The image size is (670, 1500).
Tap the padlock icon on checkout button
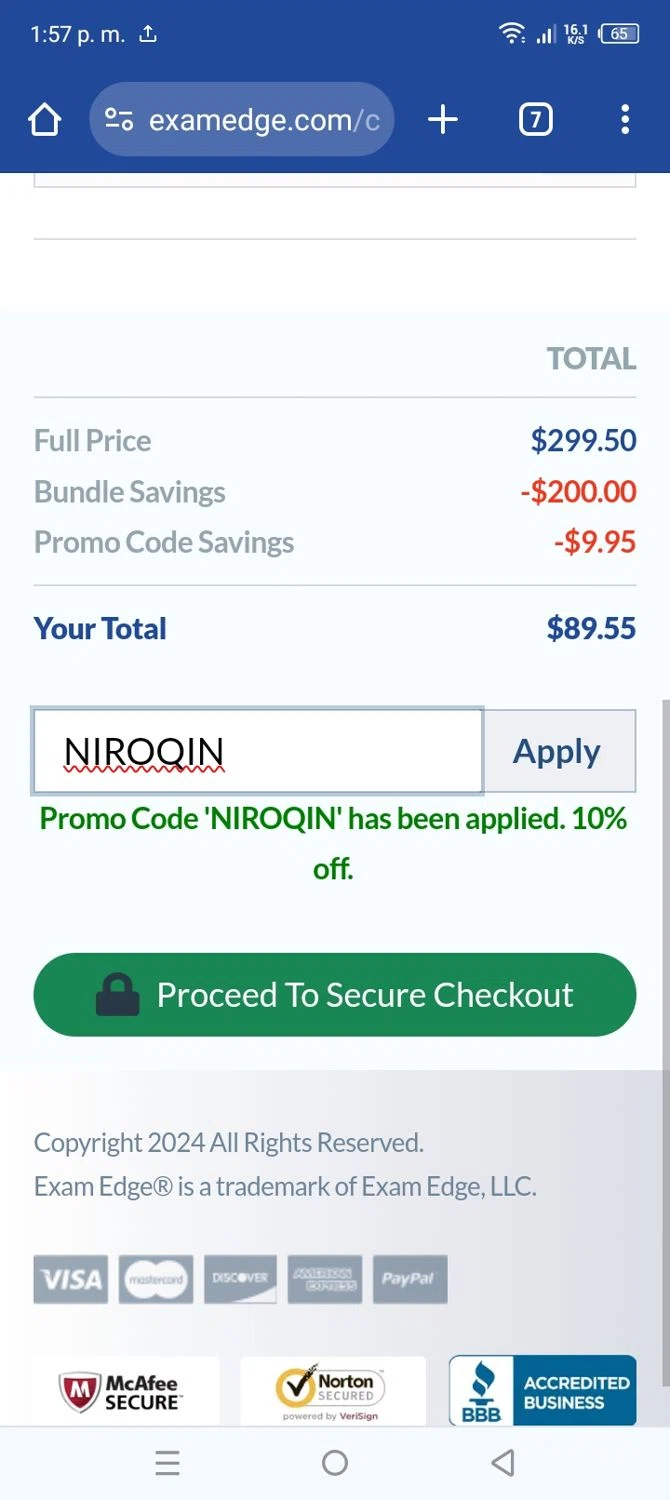click(118, 995)
